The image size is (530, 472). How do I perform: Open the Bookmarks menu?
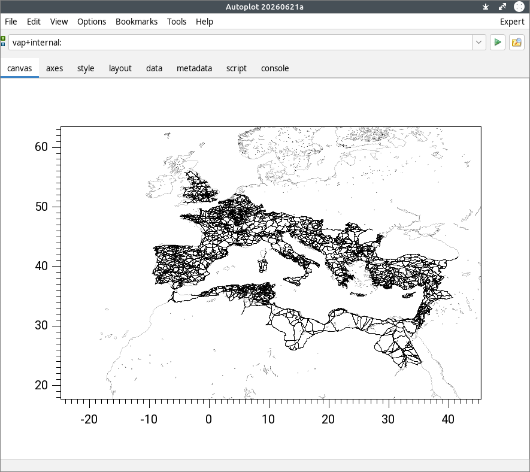pyautogui.click(x=137, y=22)
